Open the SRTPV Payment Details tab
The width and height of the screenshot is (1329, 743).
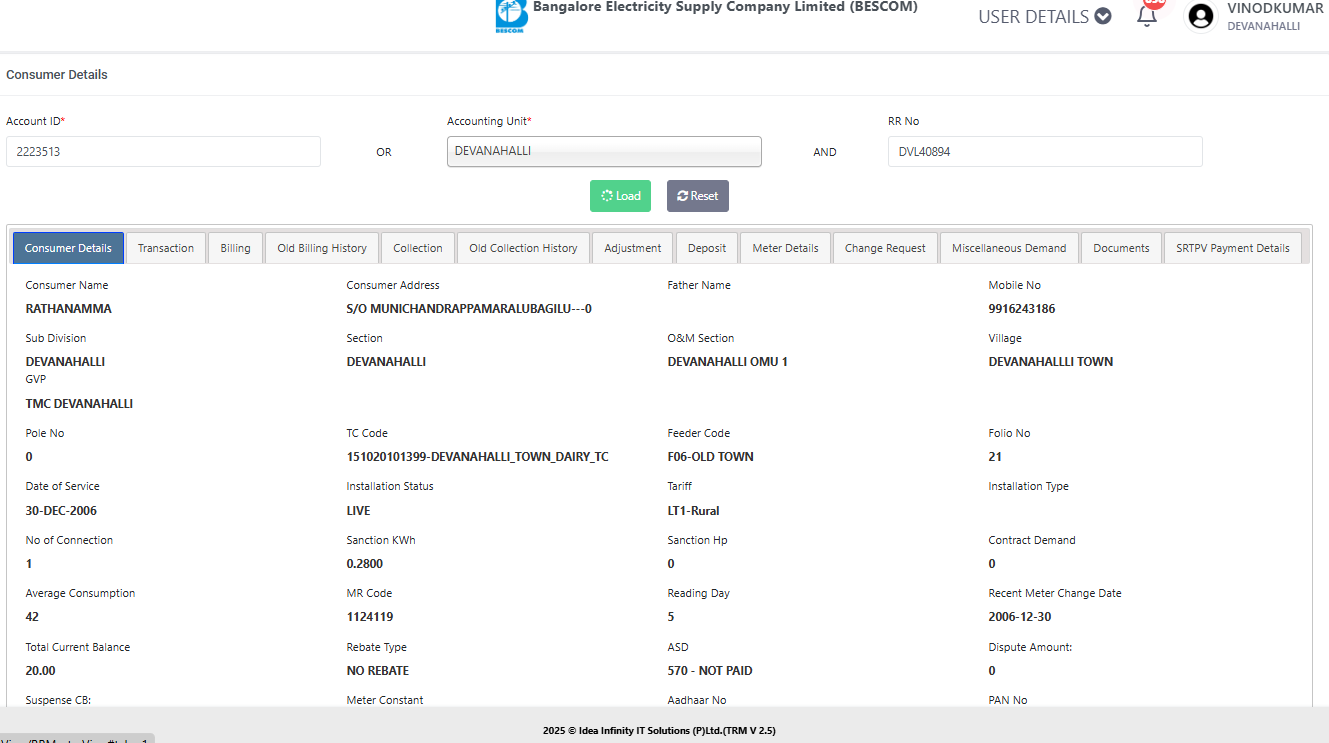click(1232, 248)
